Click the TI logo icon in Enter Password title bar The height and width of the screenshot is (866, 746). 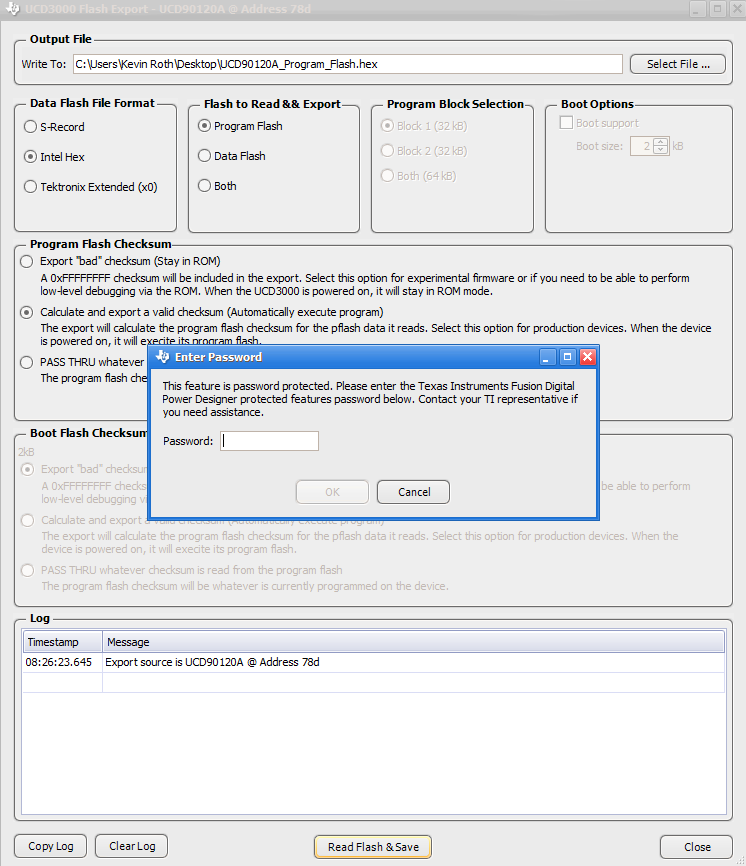(x=162, y=357)
